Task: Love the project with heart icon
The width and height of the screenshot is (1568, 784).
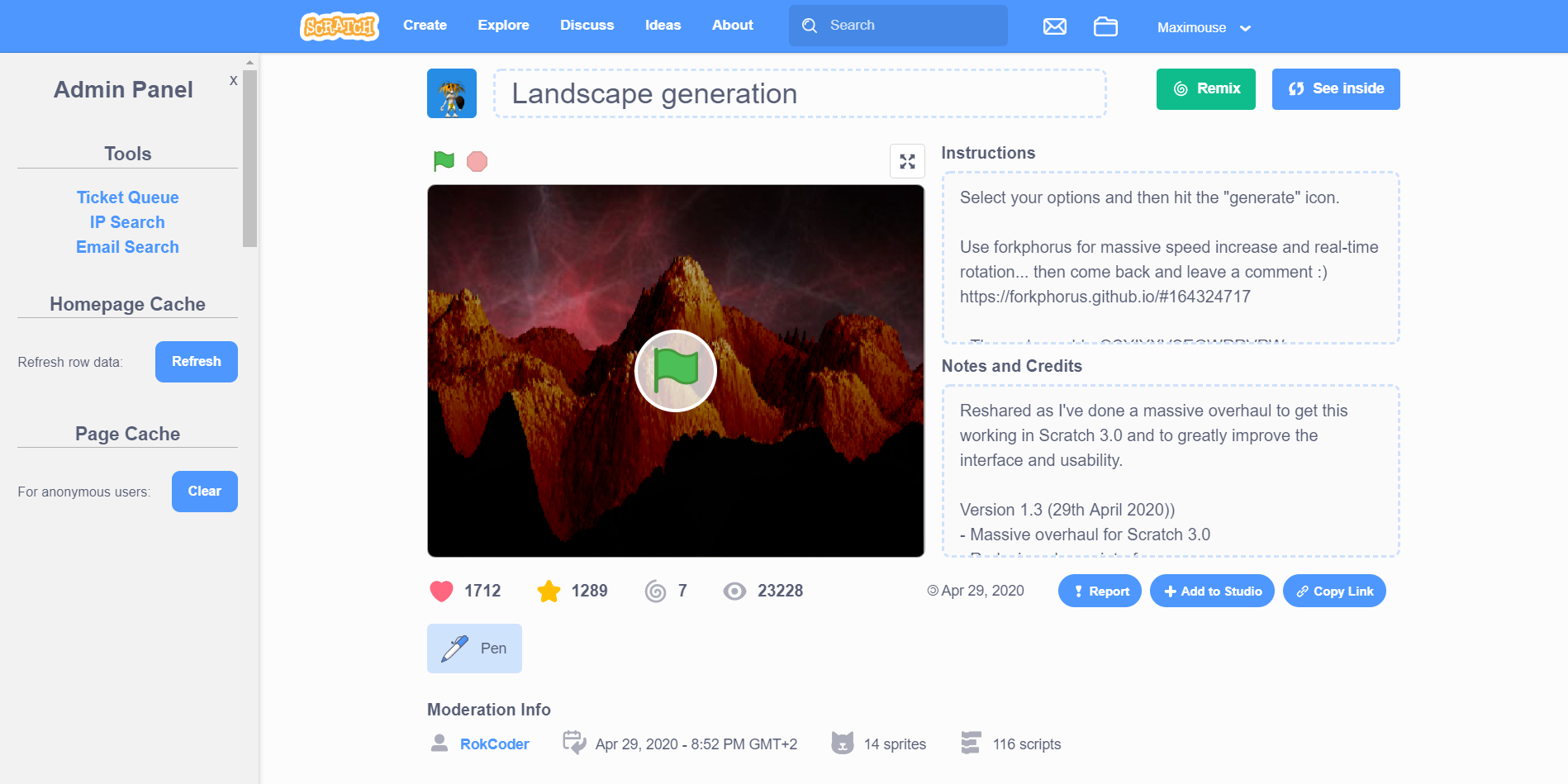Action: [x=442, y=591]
